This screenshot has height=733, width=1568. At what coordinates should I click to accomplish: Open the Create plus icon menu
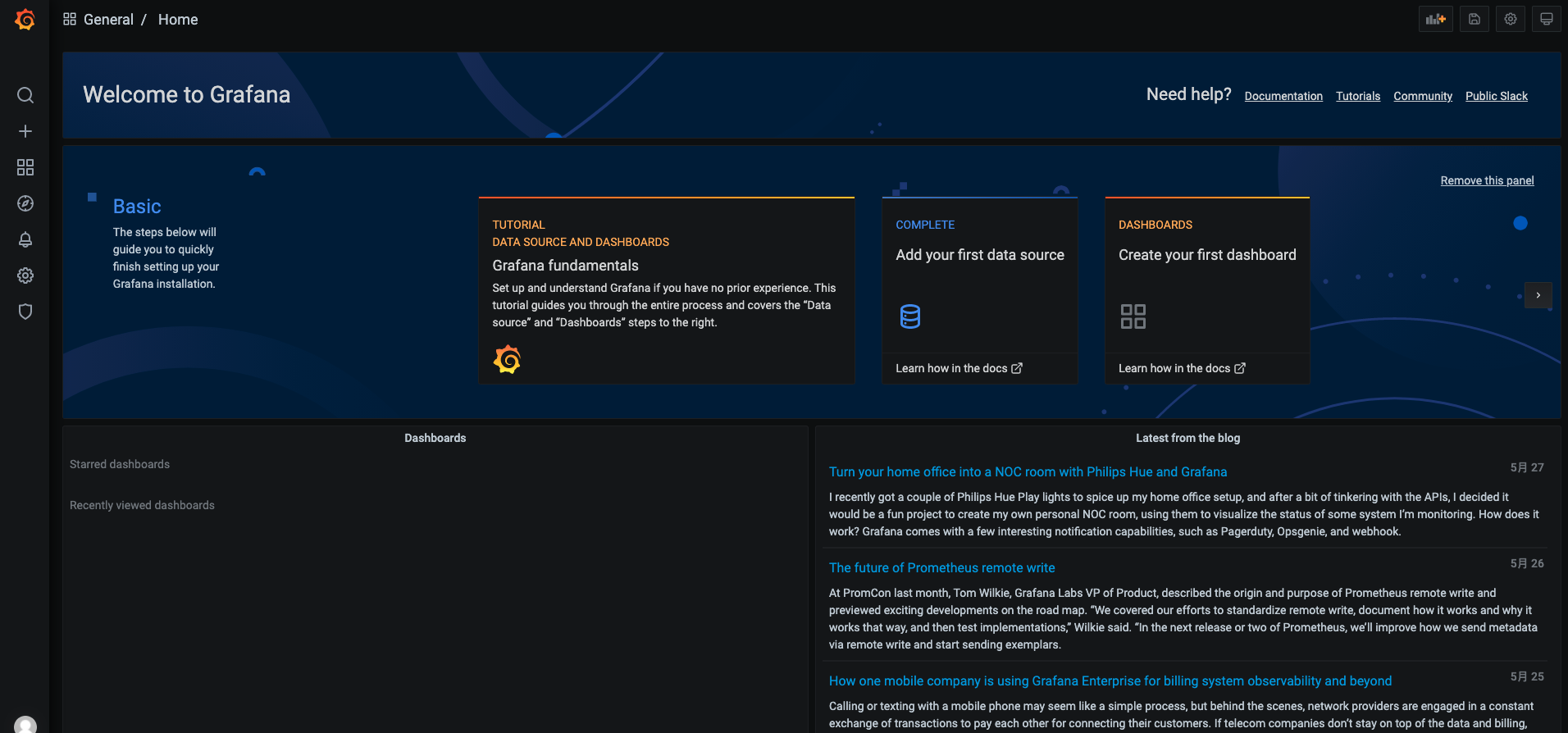[x=25, y=131]
